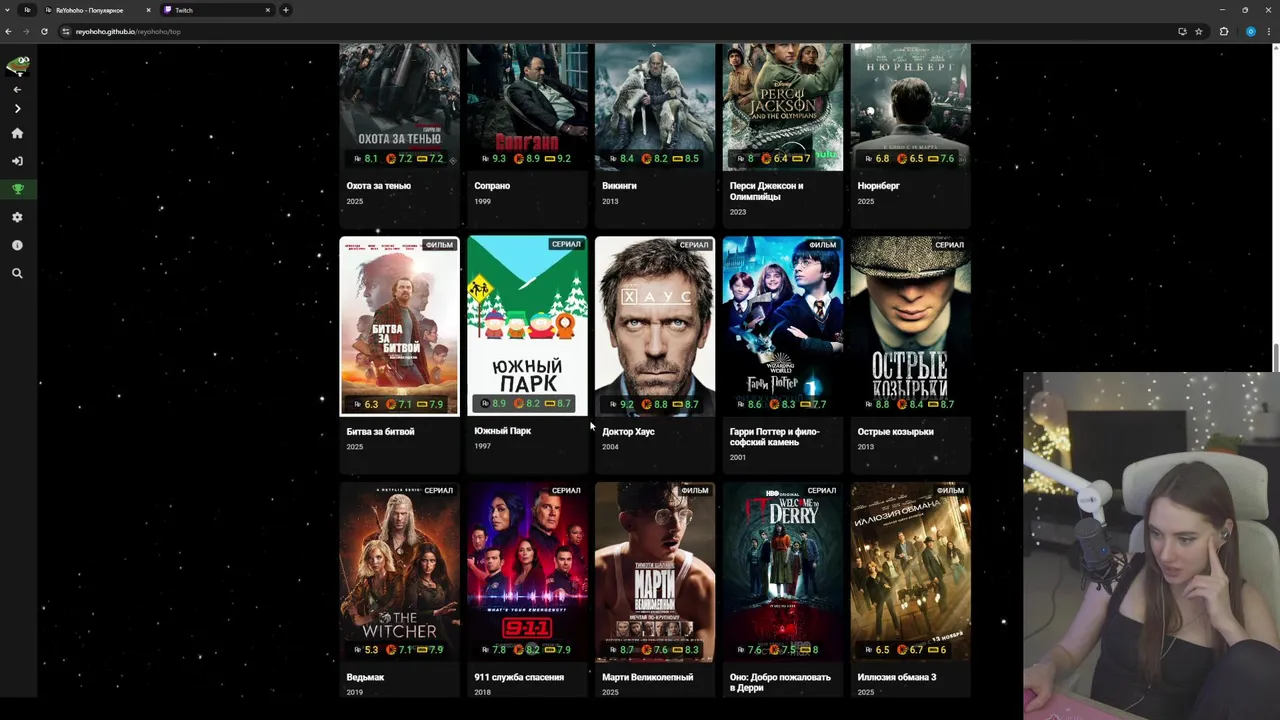This screenshot has height=720, width=1280.
Task: Click the title Охота за тенью
Action: tap(379, 186)
